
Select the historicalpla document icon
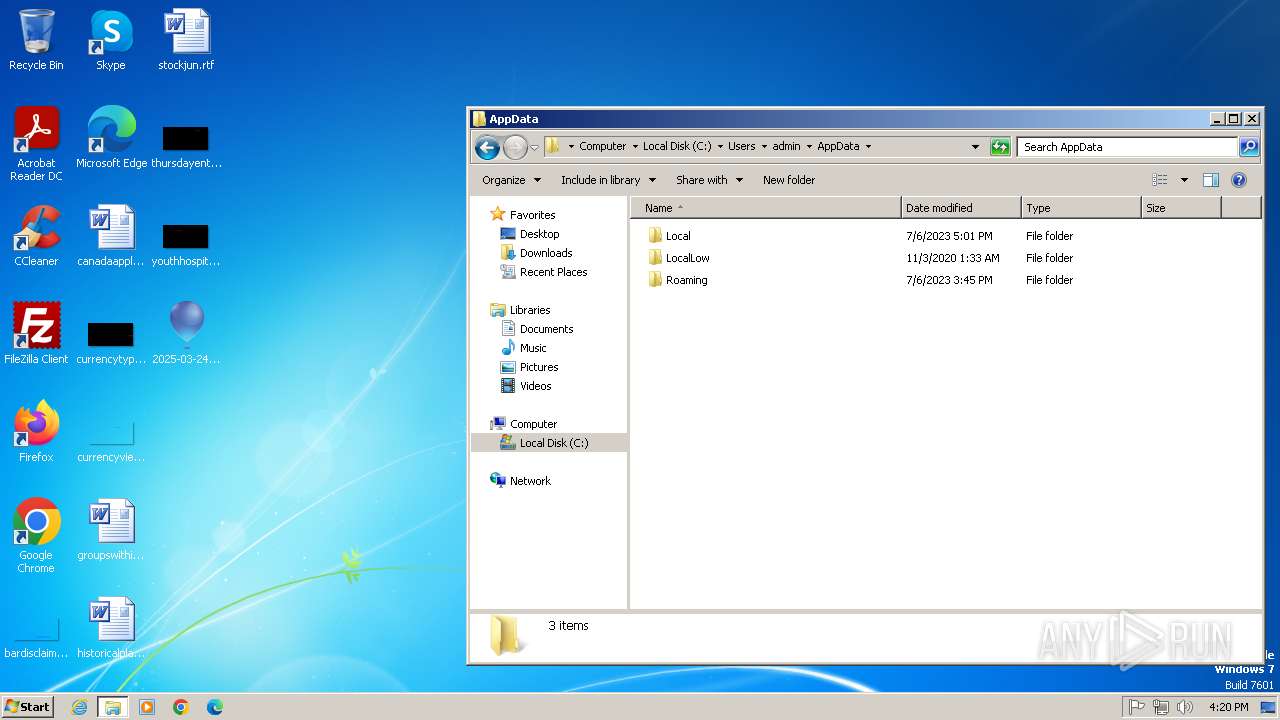click(x=111, y=628)
